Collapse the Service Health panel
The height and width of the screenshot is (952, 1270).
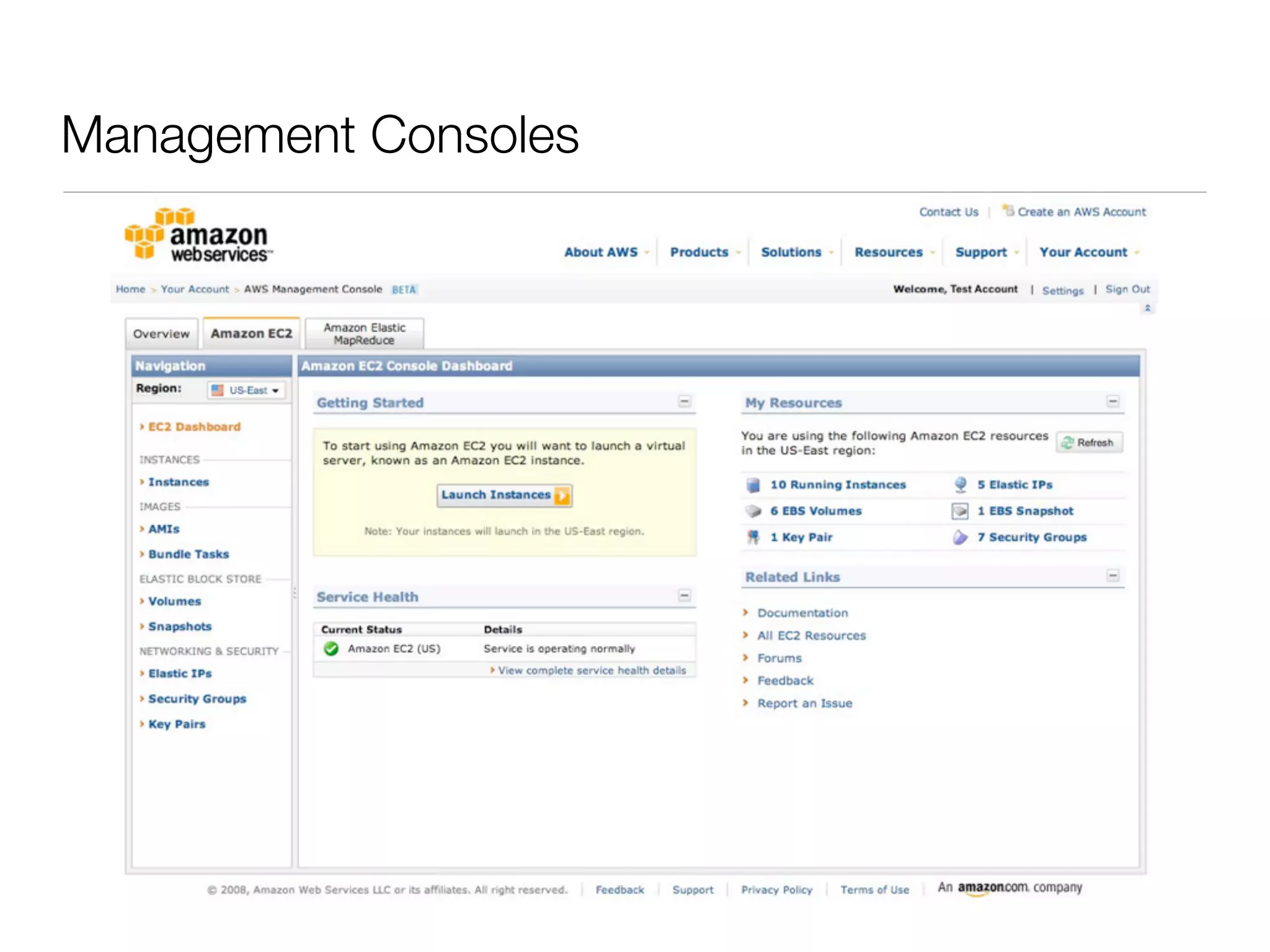pos(684,596)
